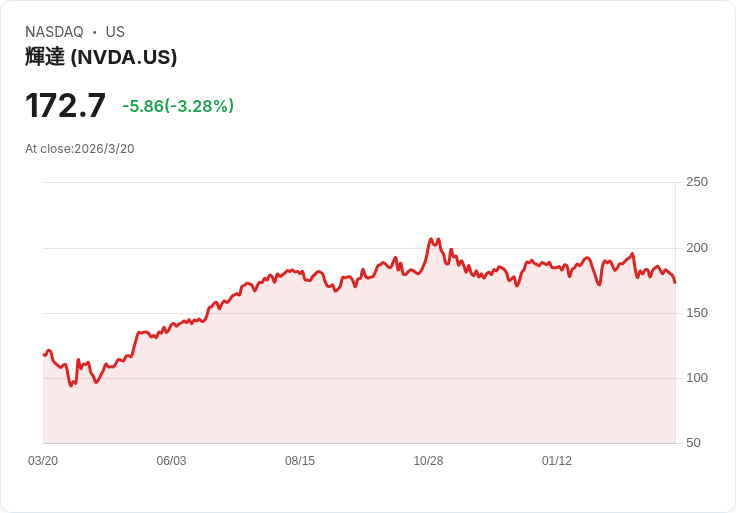736x513 pixels.
Task: Click the 100 price axis label
Action: 696,378
